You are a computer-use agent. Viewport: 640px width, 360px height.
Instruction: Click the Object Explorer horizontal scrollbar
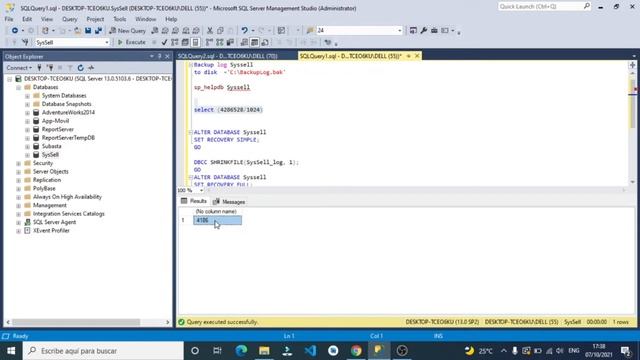click(76, 322)
